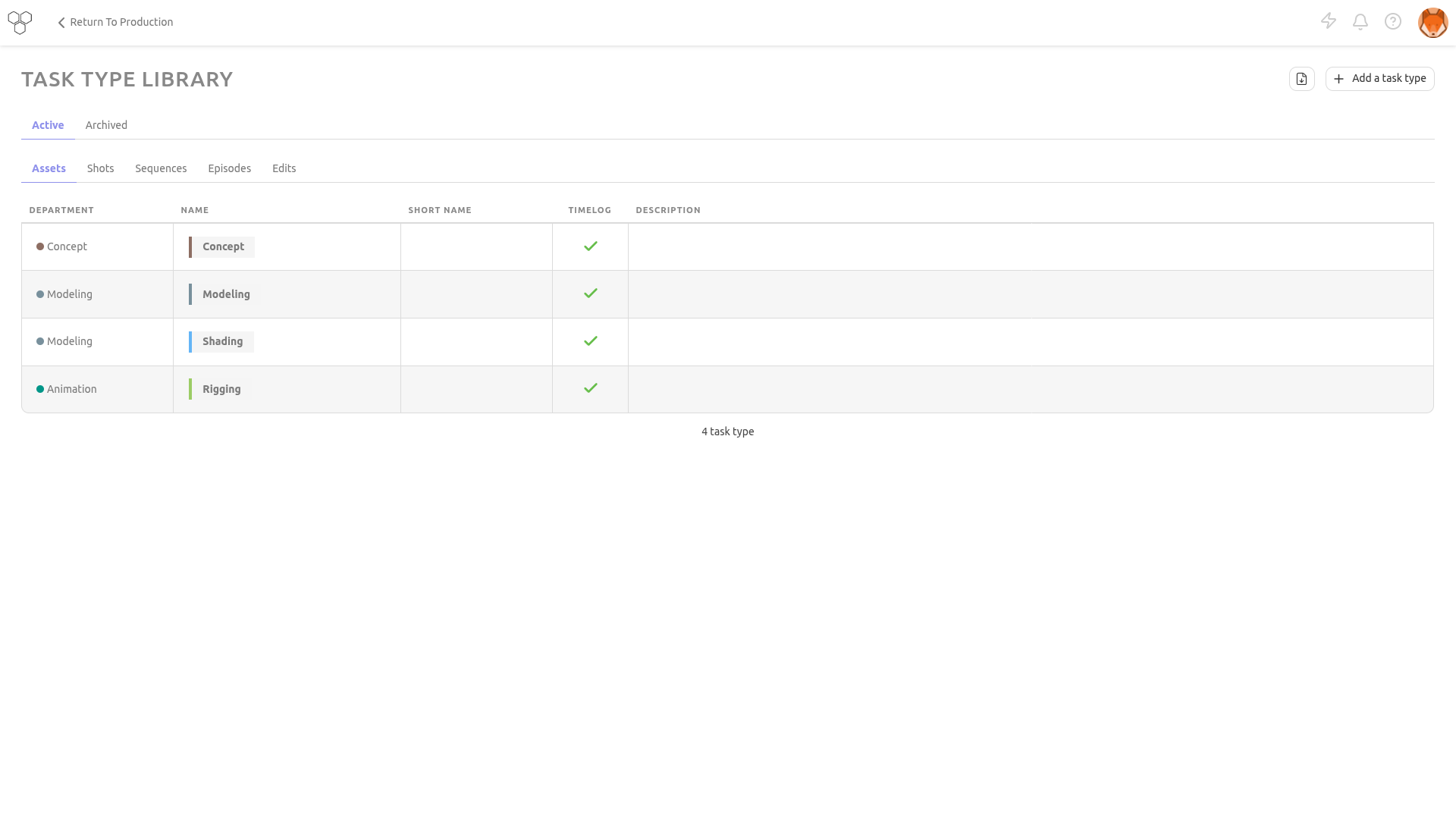The width and height of the screenshot is (1456, 819).
Task: Click the Concept department cell
Action: point(97,246)
